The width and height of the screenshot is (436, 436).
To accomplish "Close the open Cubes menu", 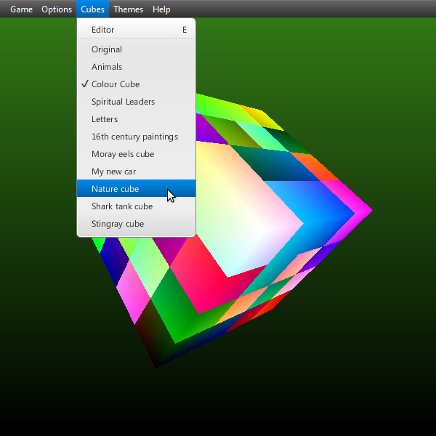I will [x=92, y=9].
